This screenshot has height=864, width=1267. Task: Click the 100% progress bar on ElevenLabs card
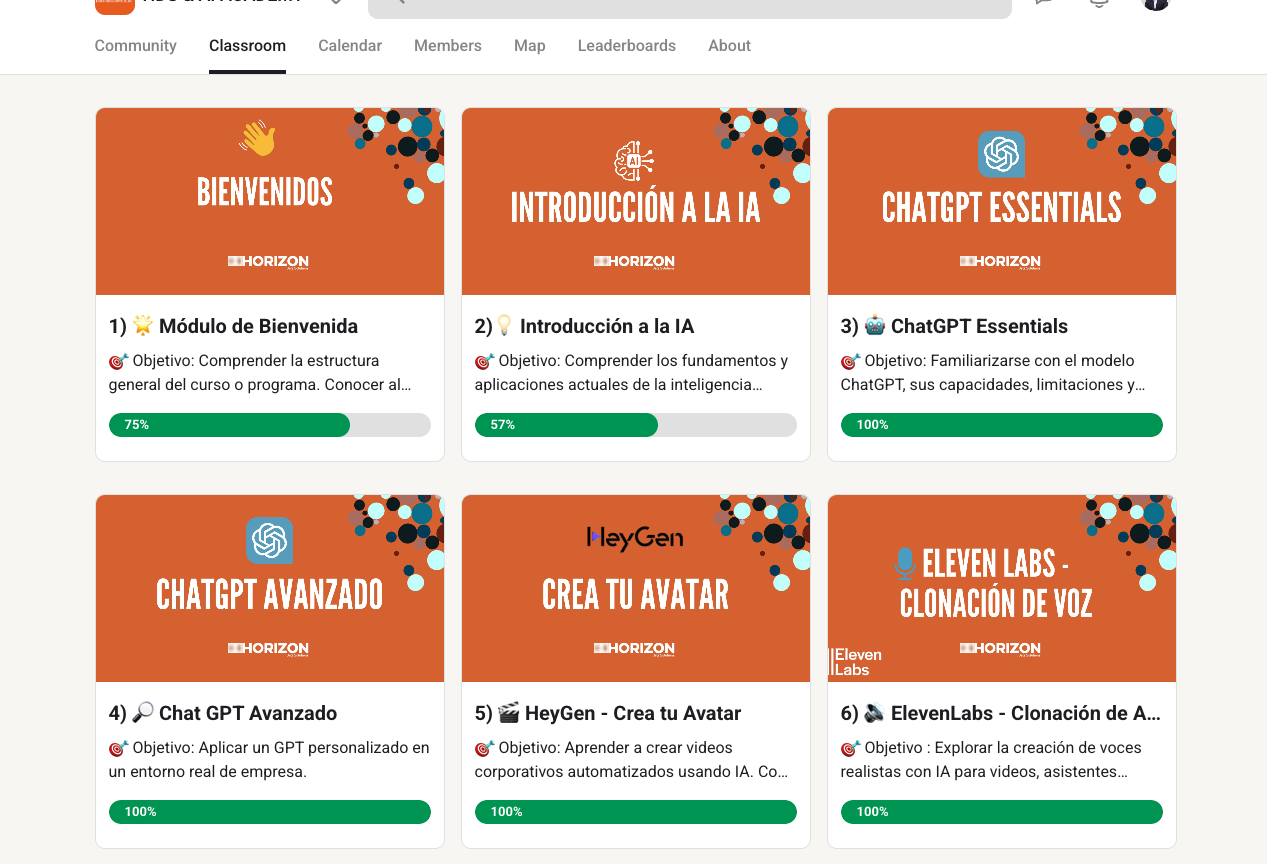tap(1002, 812)
